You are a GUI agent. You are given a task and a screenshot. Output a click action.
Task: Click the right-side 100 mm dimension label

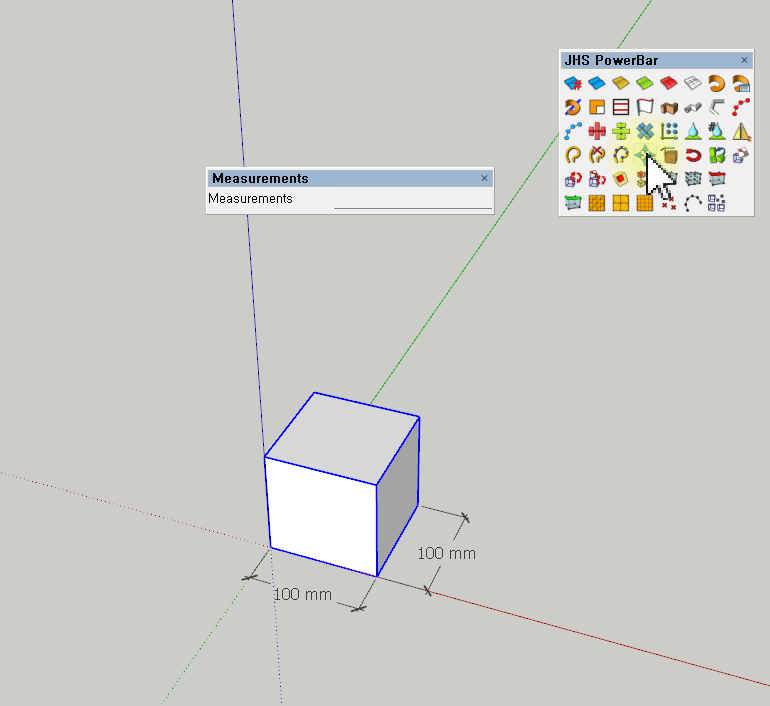pos(446,554)
